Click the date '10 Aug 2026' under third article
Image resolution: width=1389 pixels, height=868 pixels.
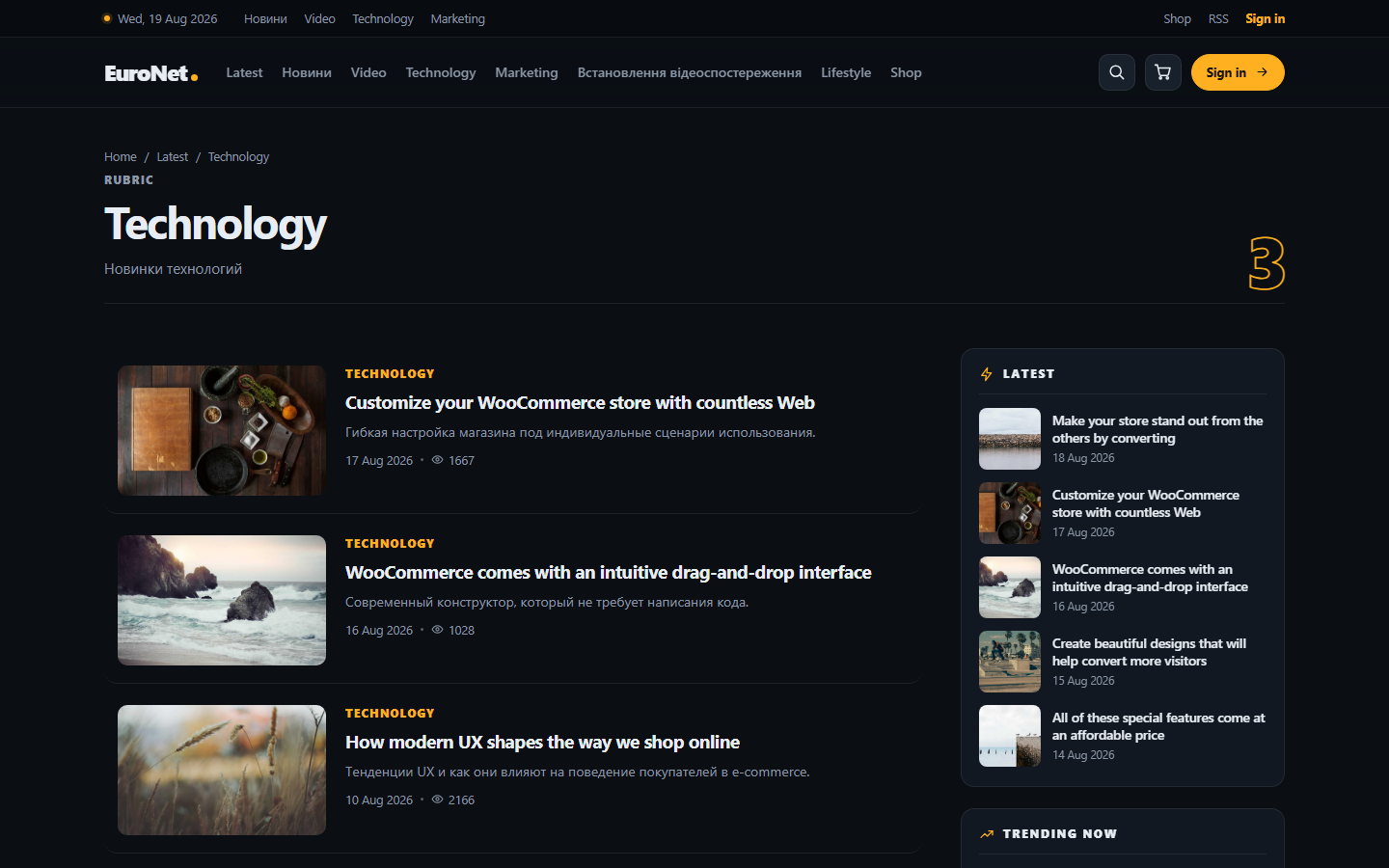(379, 800)
